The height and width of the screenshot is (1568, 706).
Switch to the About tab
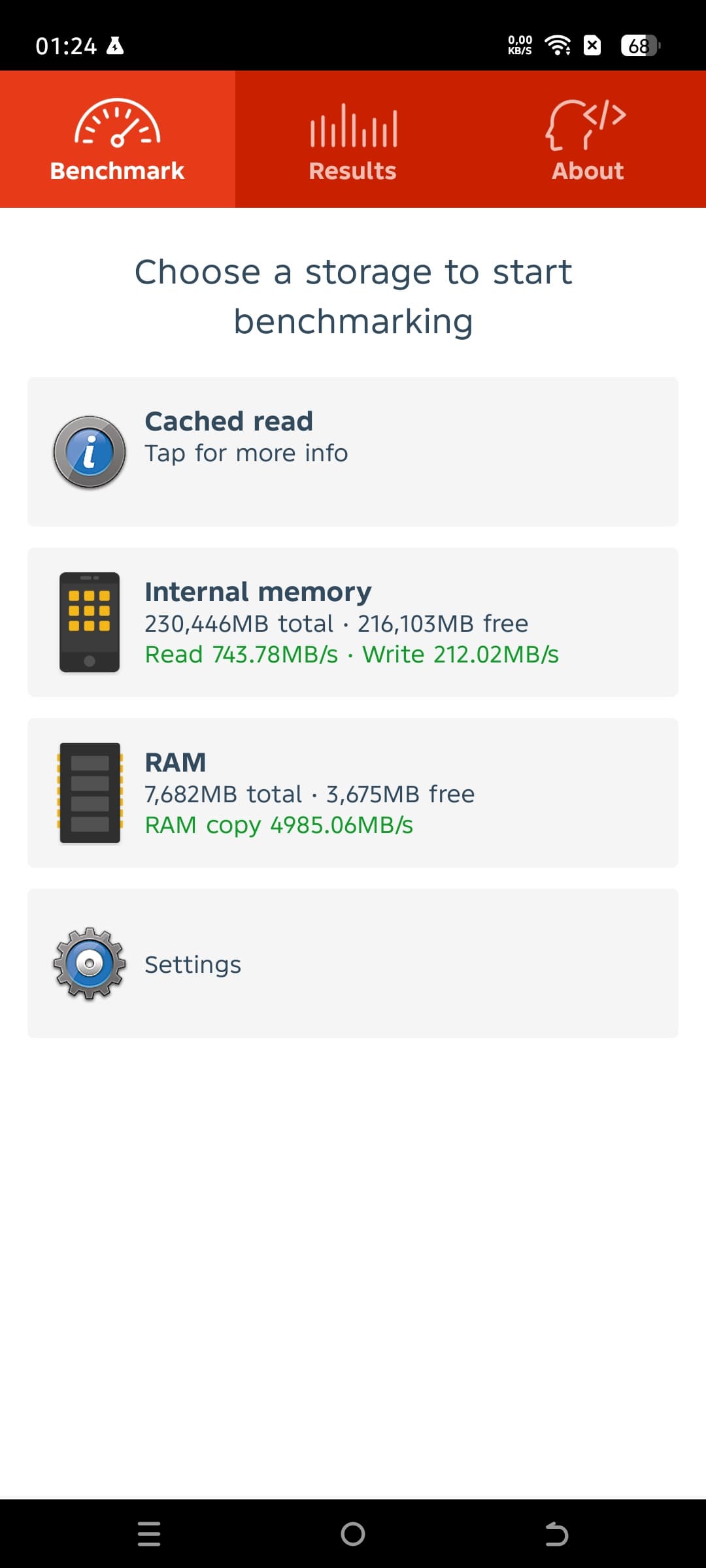[588, 171]
